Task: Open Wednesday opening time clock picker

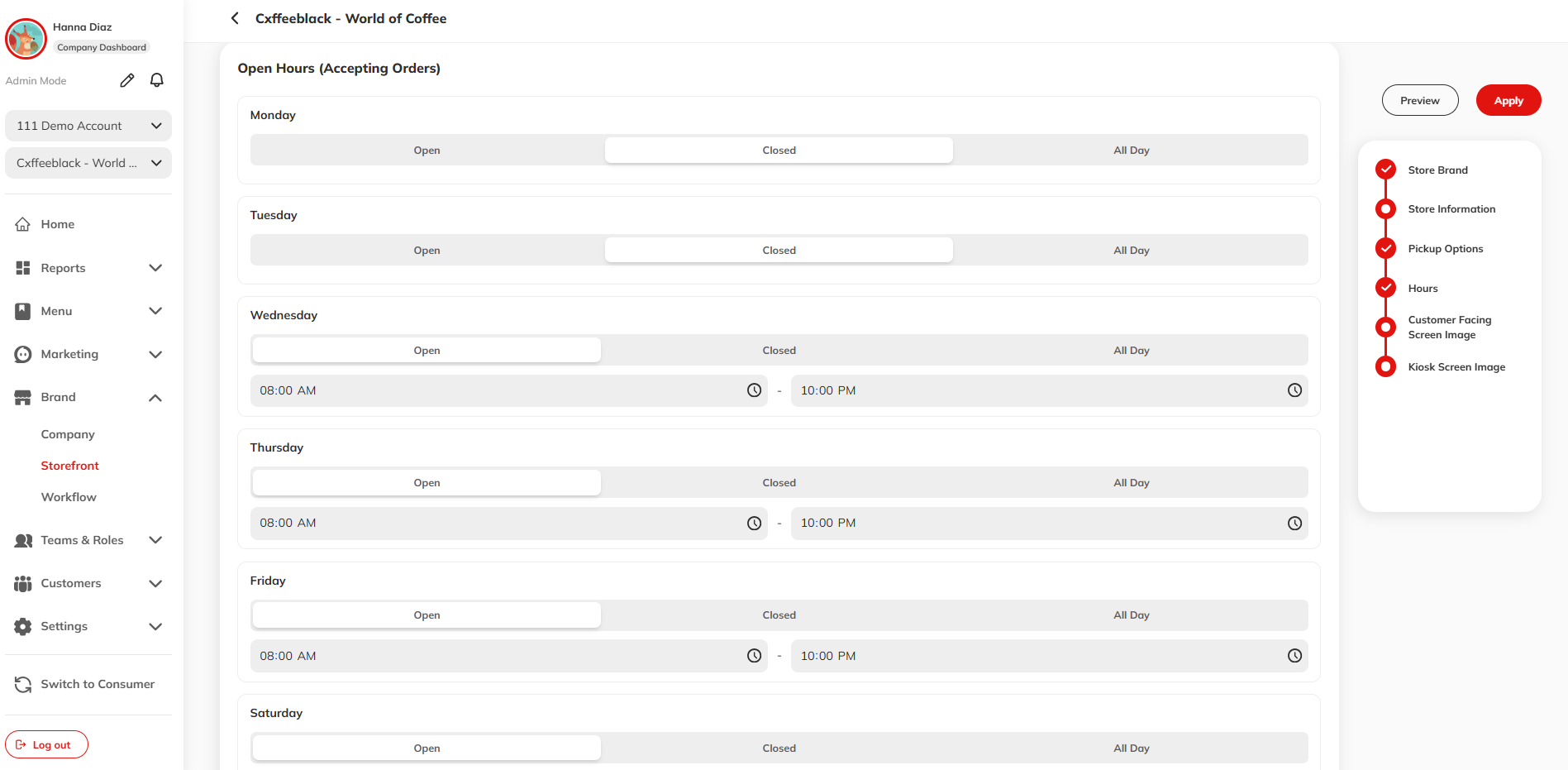Action: pos(754,390)
